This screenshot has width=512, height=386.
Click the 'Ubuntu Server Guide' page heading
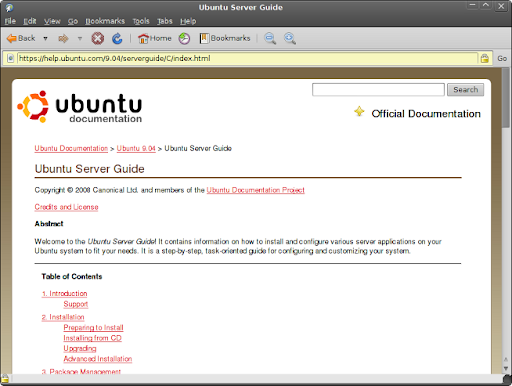coord(89,169)
